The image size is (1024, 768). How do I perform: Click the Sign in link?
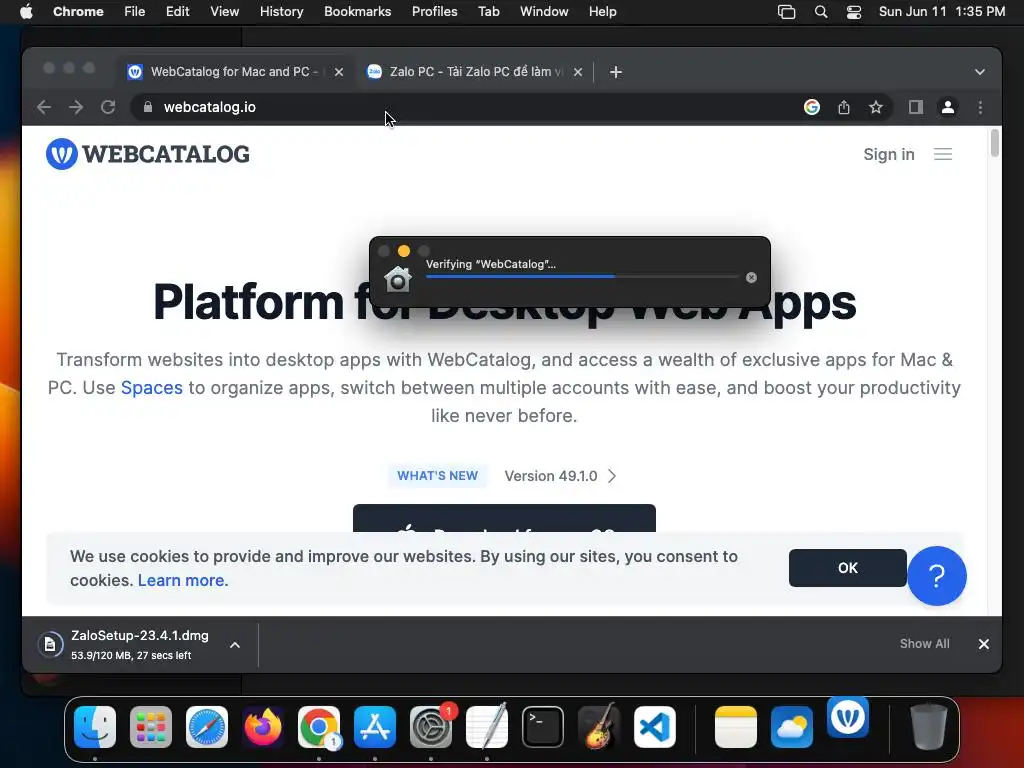(x=889, y=154)
